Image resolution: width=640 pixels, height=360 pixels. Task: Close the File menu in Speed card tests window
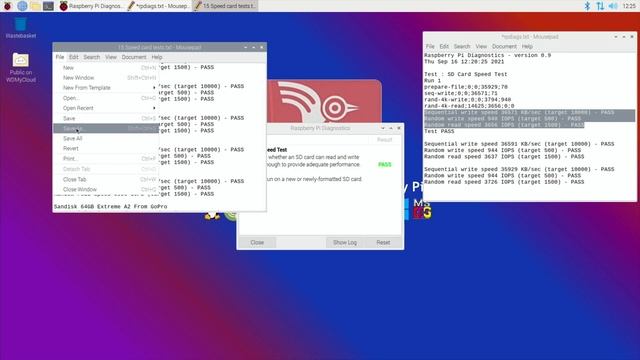[60, 57]
